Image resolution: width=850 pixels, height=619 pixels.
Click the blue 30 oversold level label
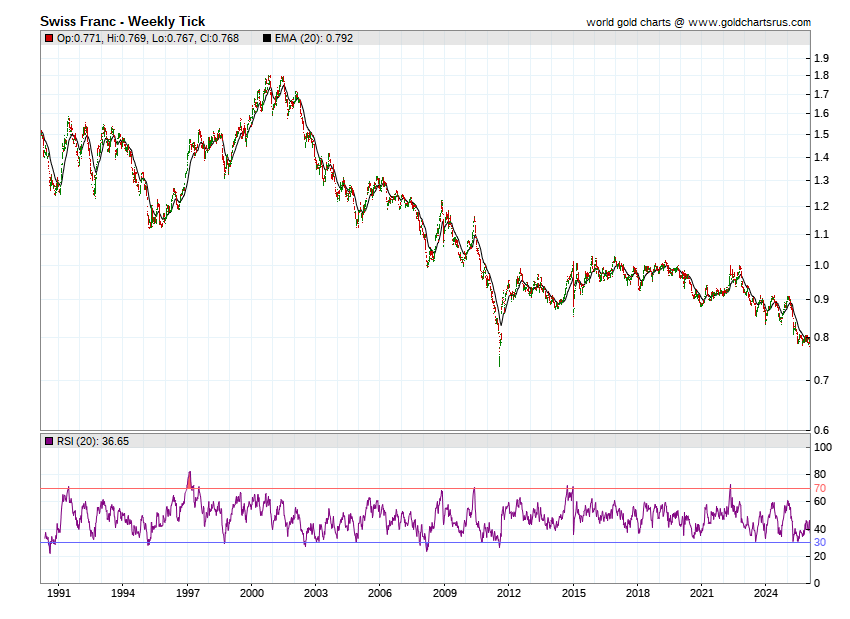click(820, 543)
